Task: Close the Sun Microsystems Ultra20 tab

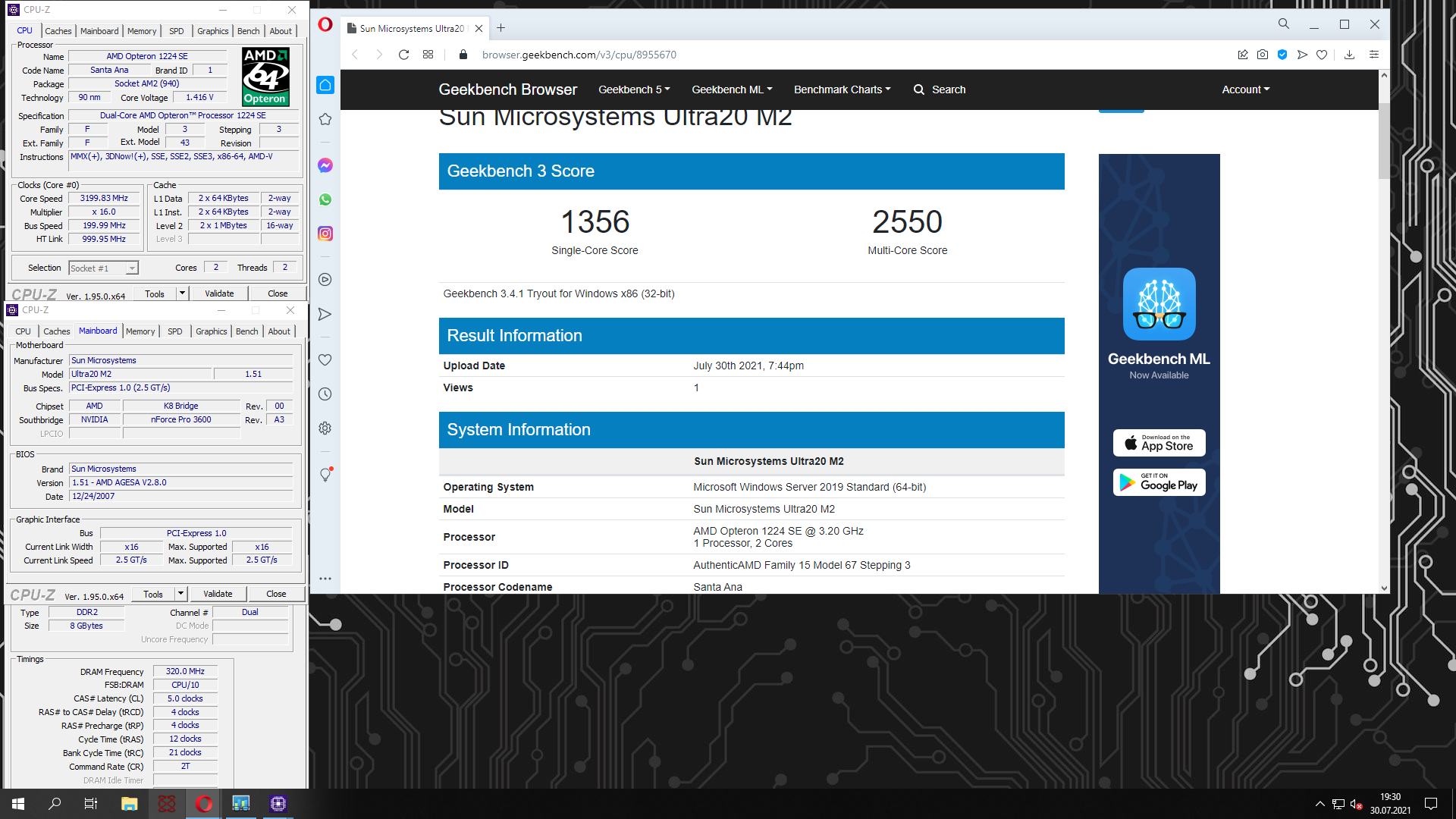Action: coord(479,29)
